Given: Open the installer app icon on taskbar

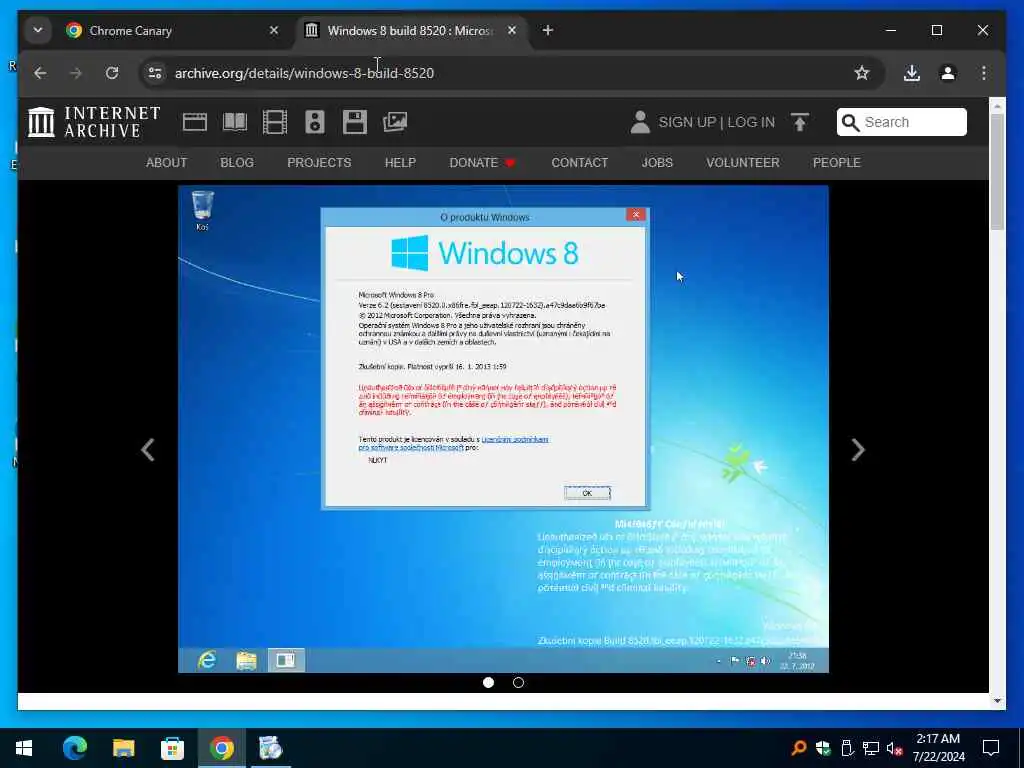Looking at the screenshot, I should pyautogui.click(x=270, y=748).
